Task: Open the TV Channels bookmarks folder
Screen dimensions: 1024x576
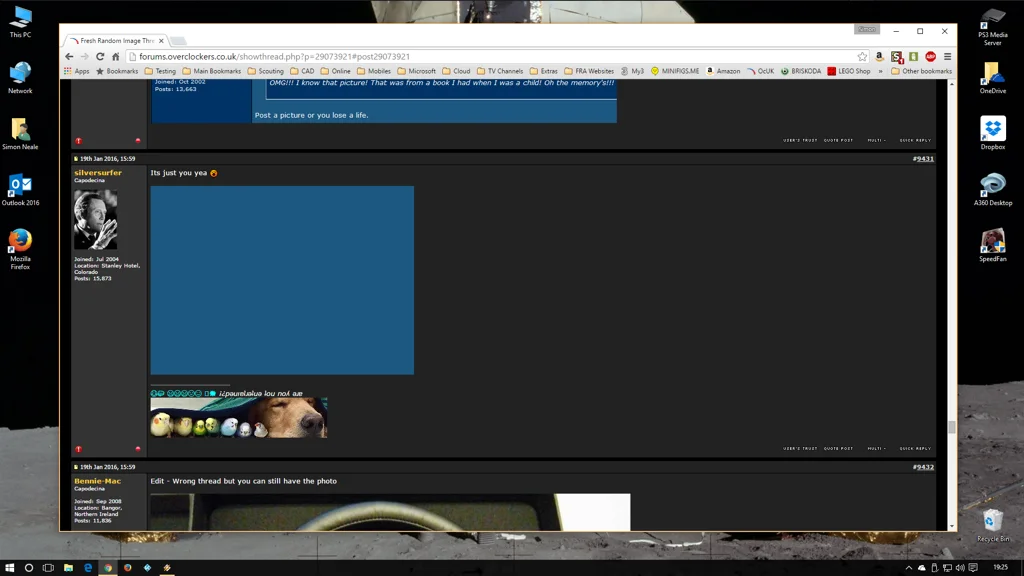Action: coord(500,71)
